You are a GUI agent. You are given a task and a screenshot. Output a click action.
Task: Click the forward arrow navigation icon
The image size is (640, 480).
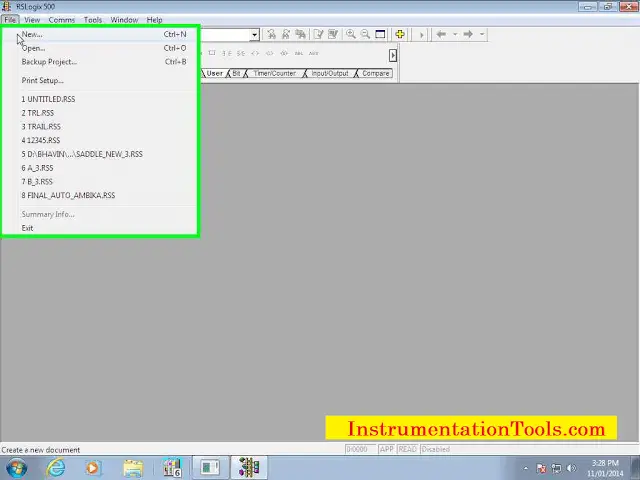click(x=468, y=34)
